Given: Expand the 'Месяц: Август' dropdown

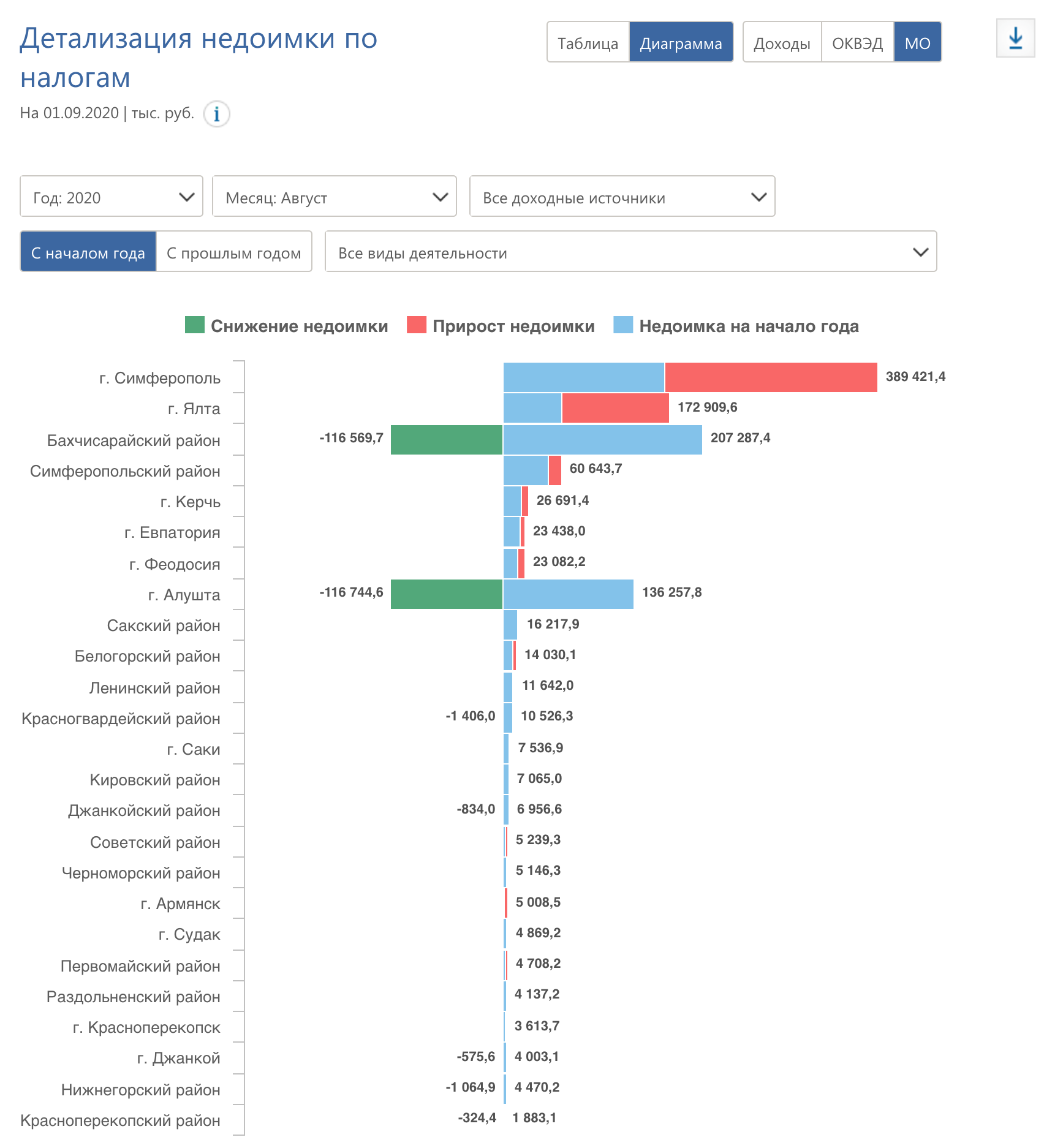Looking at the screenshot, I should click(334, 197).
